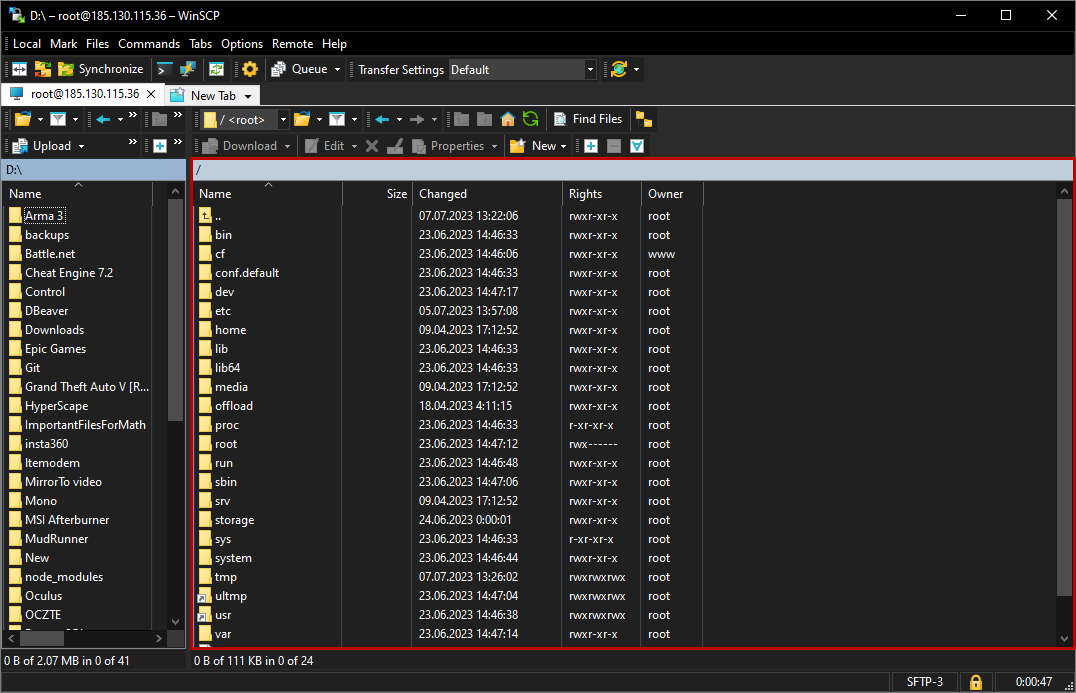Viewport: 1076px width, 693px height.
Task: Toggle the remote directory tree icon
Action: (644, 119)
